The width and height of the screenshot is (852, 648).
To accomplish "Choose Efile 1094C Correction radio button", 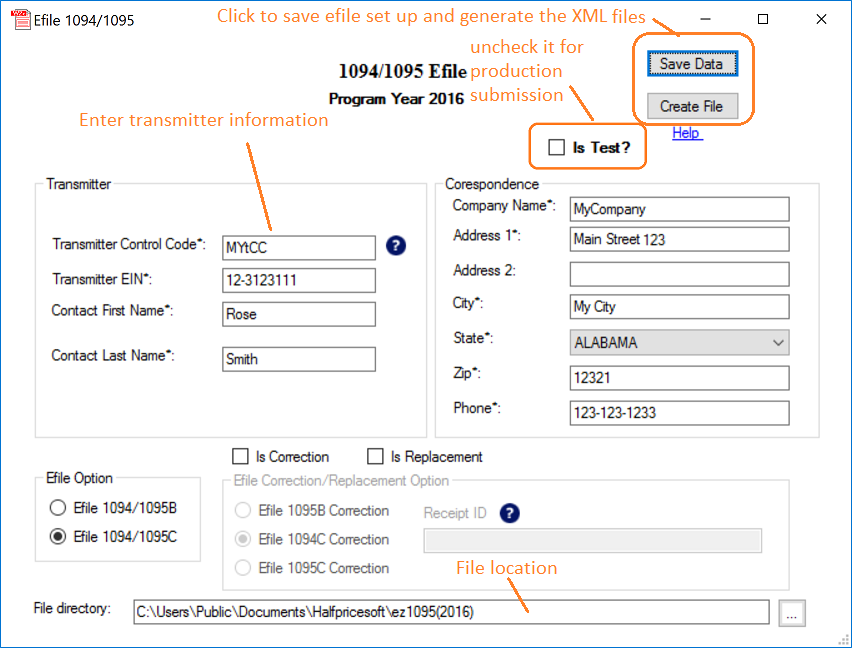I will point(242,539).
